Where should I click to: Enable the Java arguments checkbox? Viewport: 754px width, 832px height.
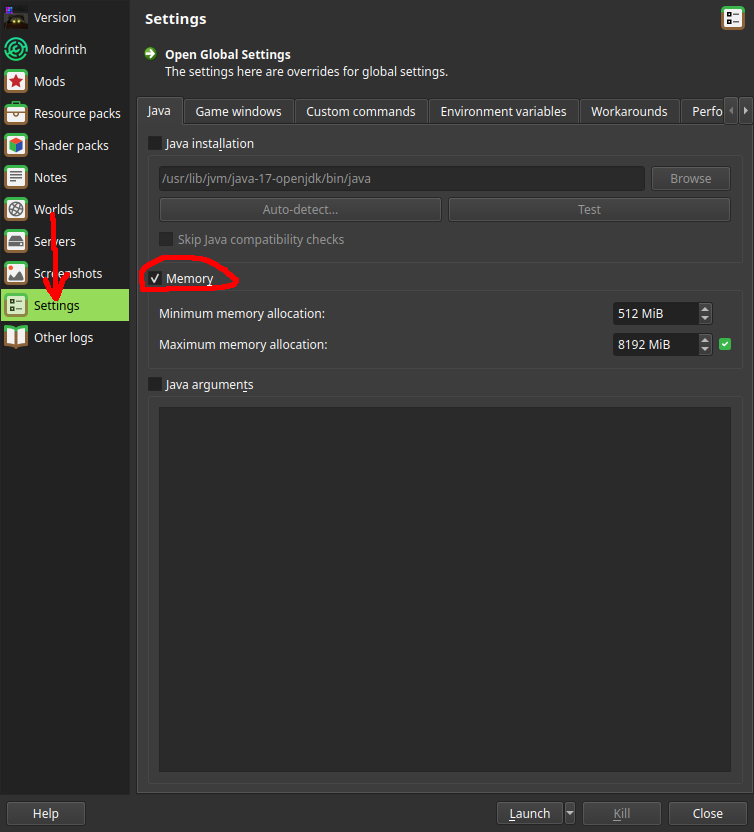click(155, 384)
